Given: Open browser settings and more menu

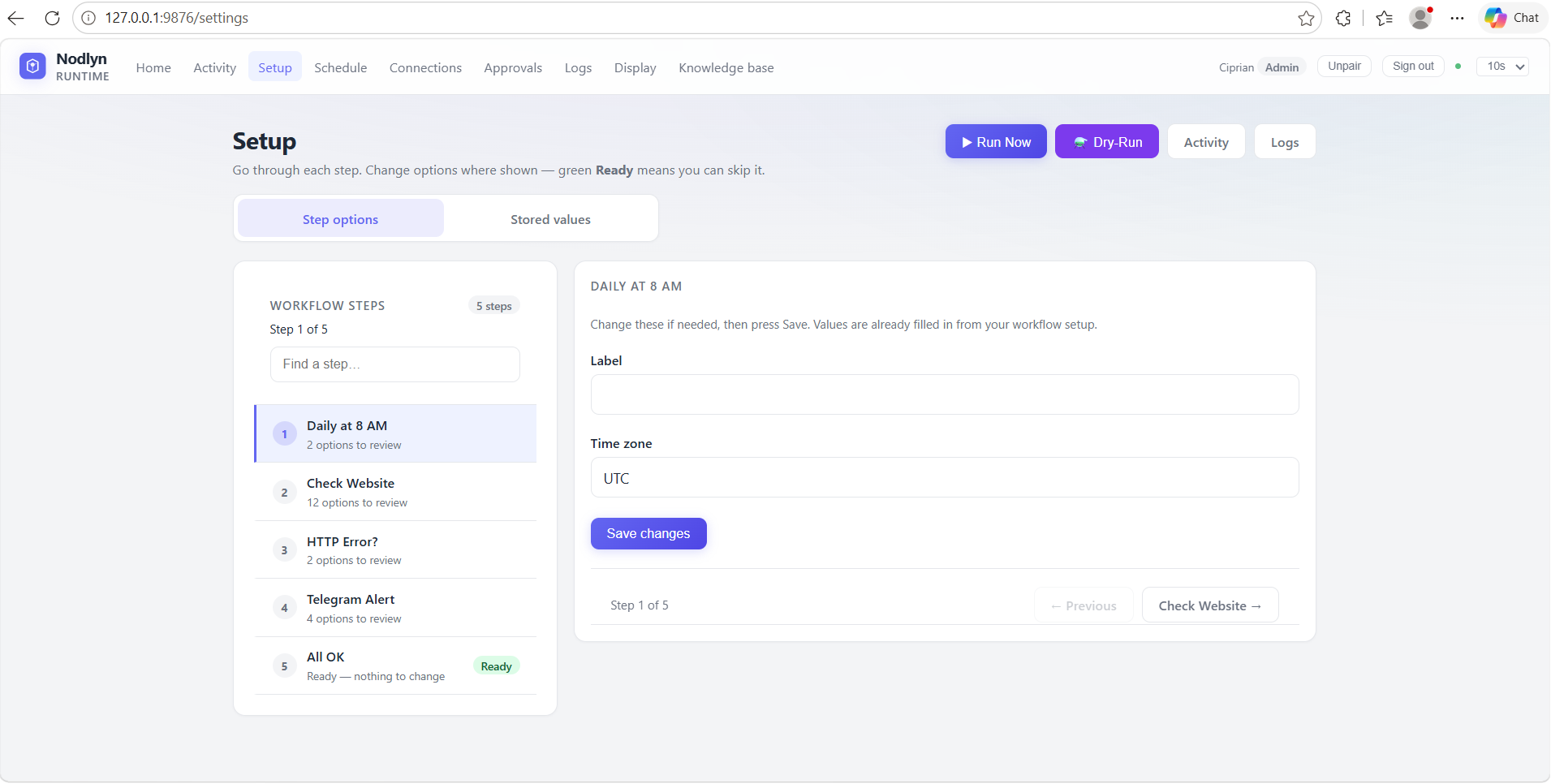Looking at the screenshot, I should tap(1458, 18).
